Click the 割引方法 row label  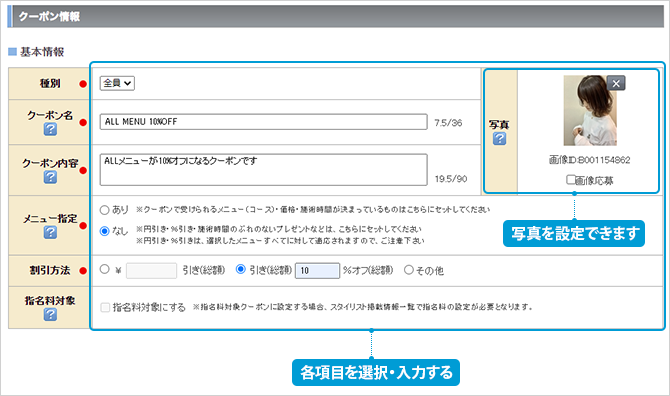(x=50, y=270)
